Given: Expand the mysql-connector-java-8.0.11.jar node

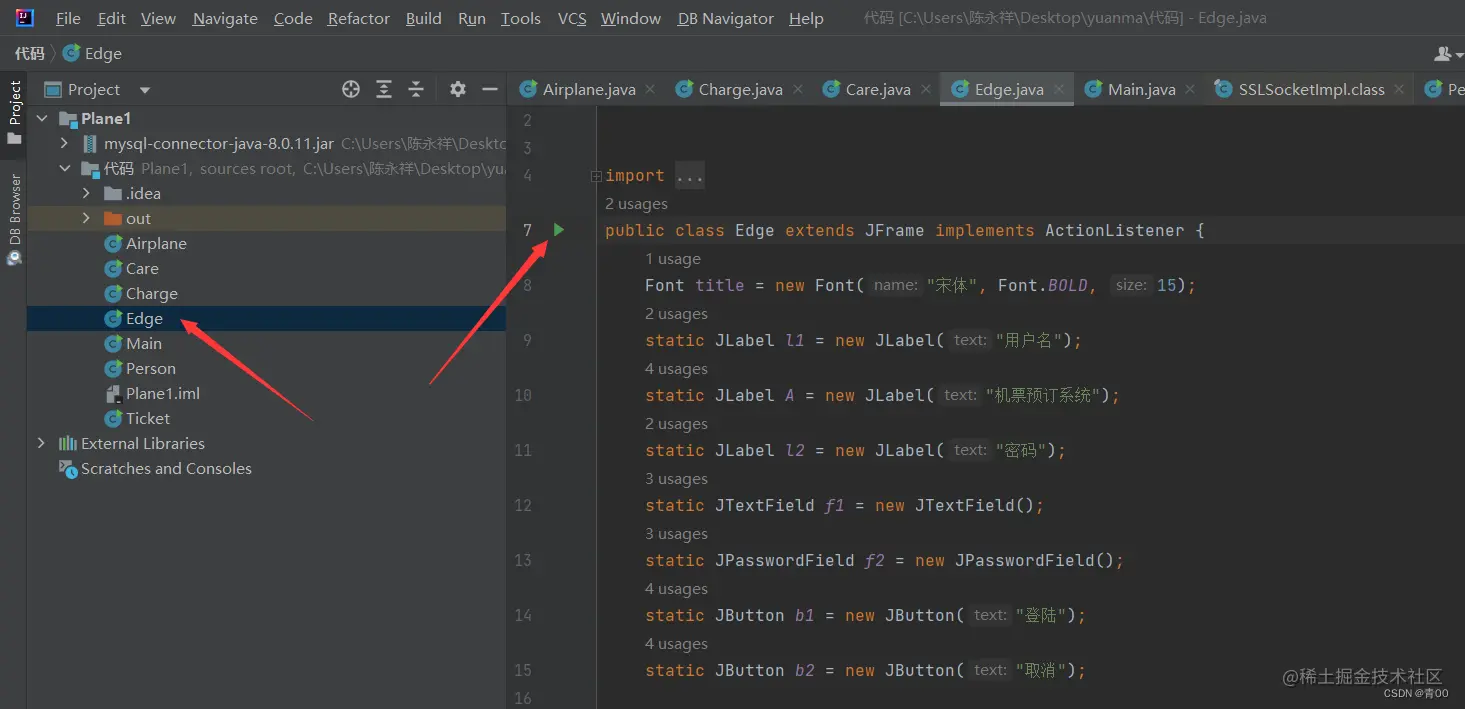Looking at the screenshot, I should coord(65,143).
